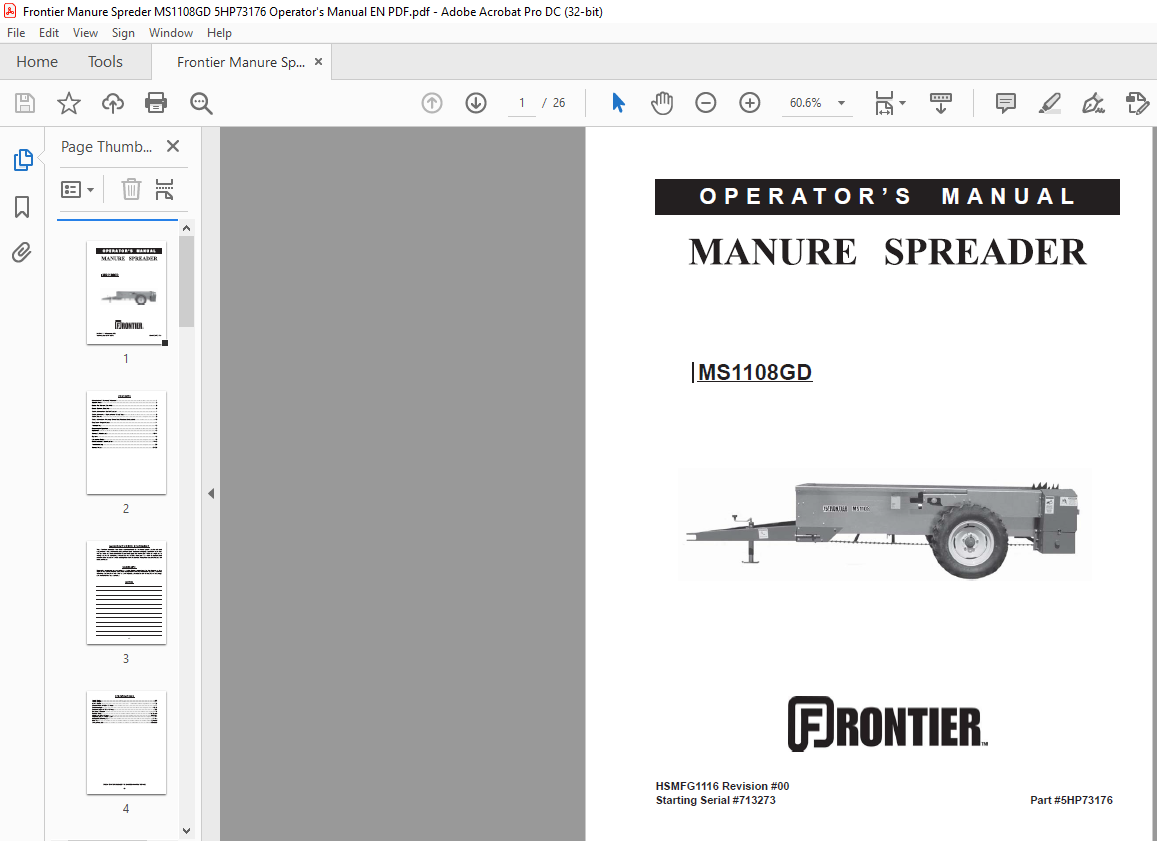
Task: Click the OPERATOR'S MANUAL banner text
Action: point(887,197)
